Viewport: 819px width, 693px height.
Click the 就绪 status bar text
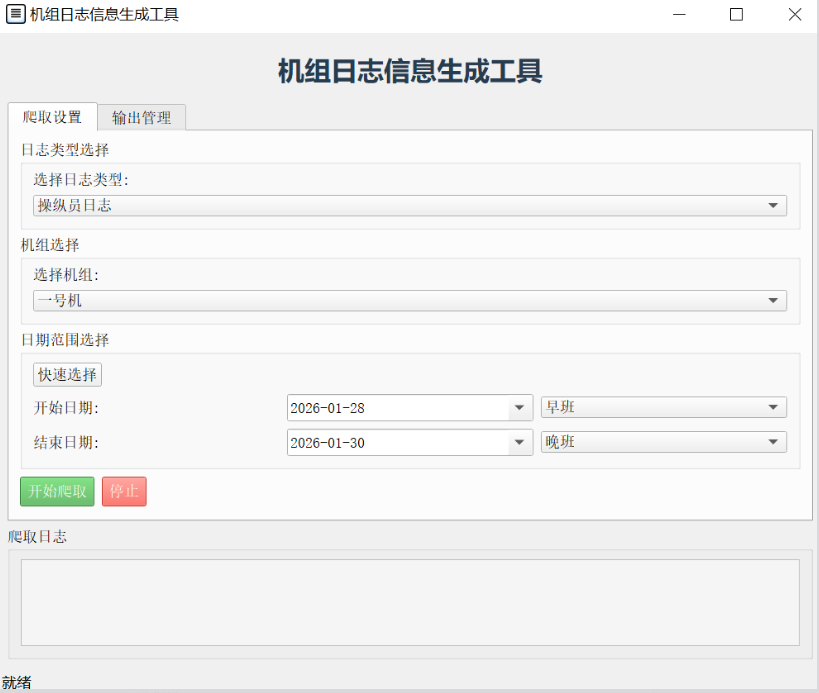tap(17, 682)
